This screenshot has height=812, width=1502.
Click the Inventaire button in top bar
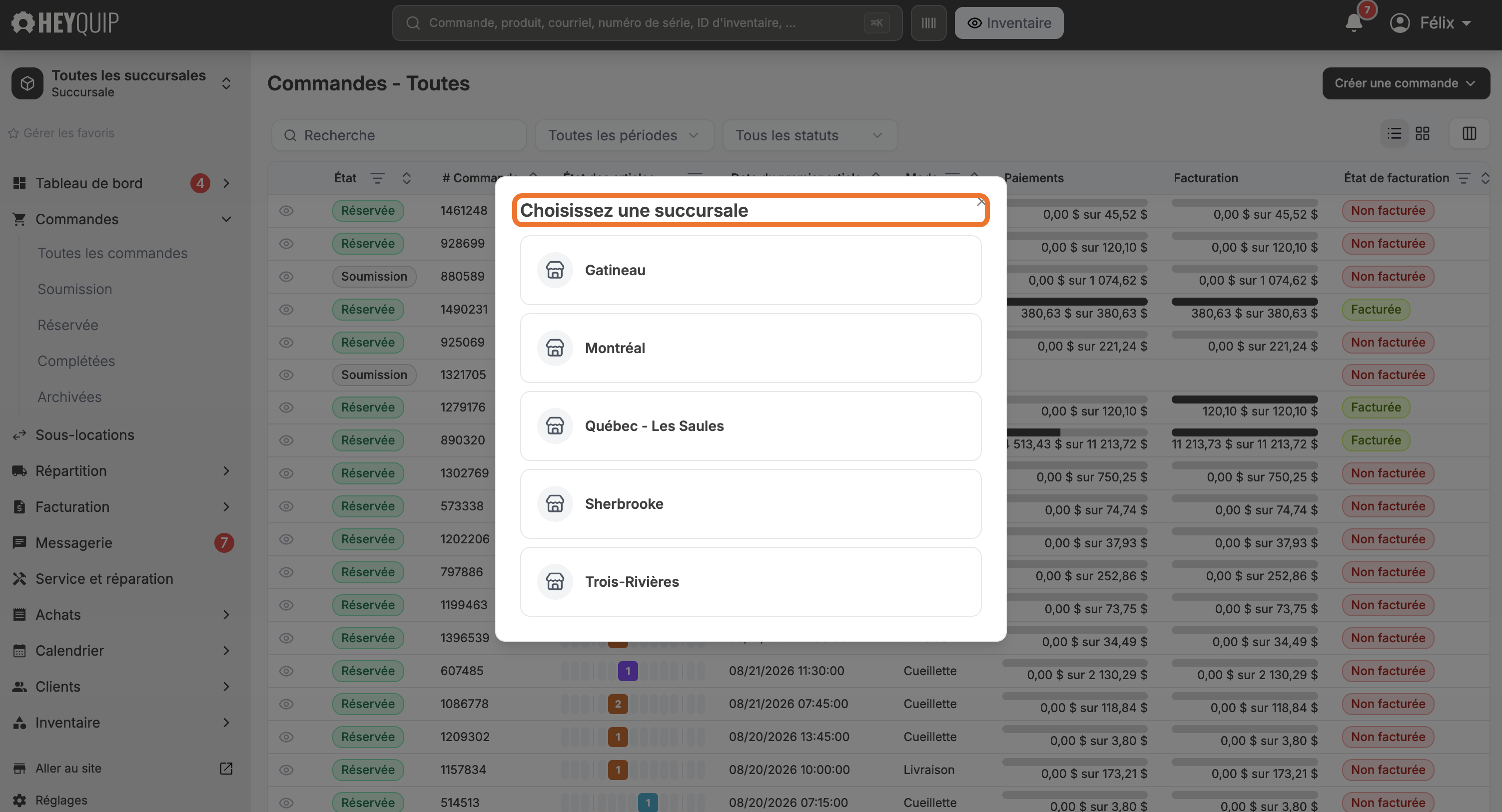pyautogui.click(x=1009, y=23)
